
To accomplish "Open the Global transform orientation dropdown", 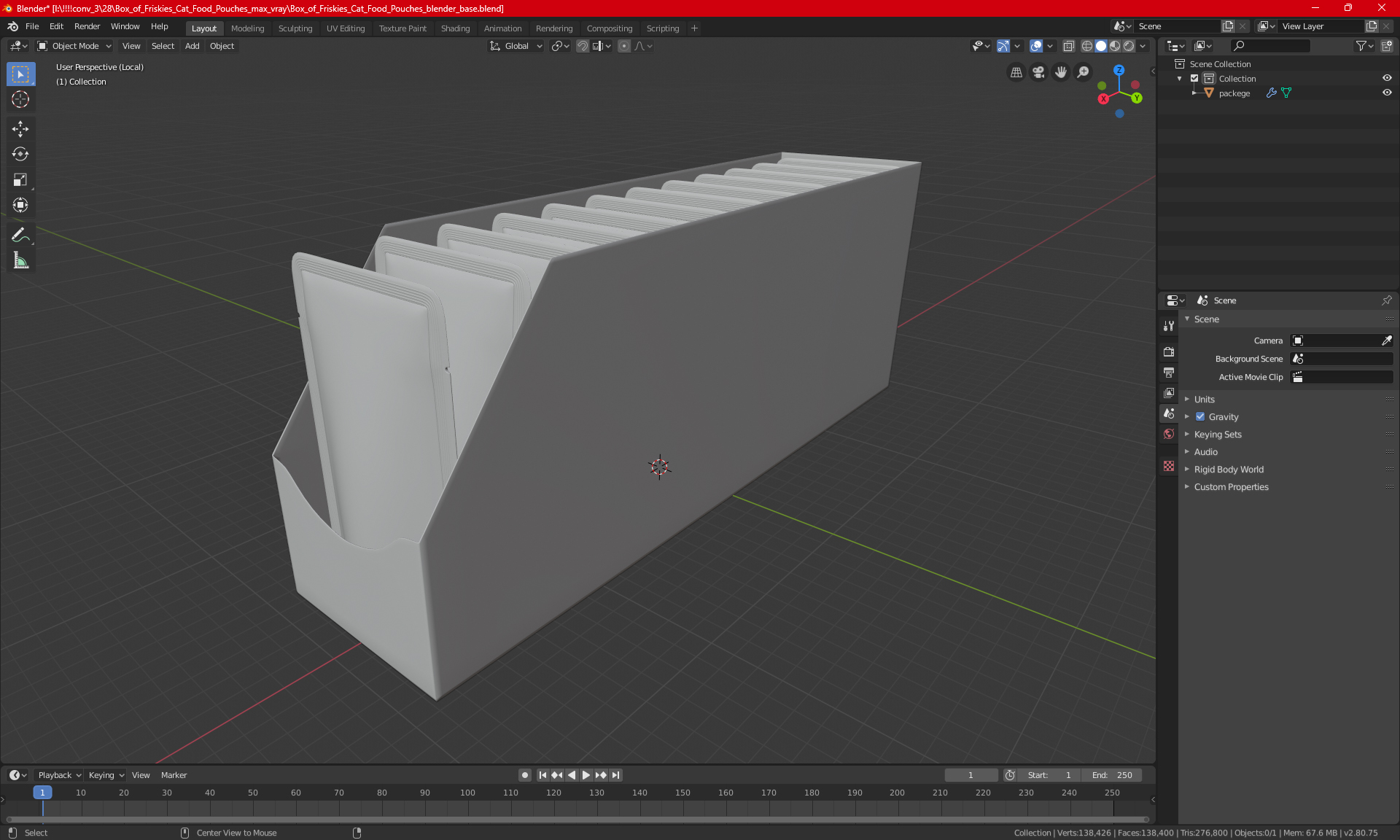I will [516, 46].
